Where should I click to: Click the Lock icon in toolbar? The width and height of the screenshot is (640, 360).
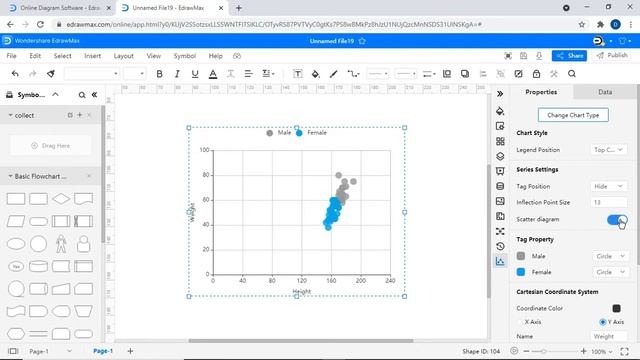tap(536, 74)
